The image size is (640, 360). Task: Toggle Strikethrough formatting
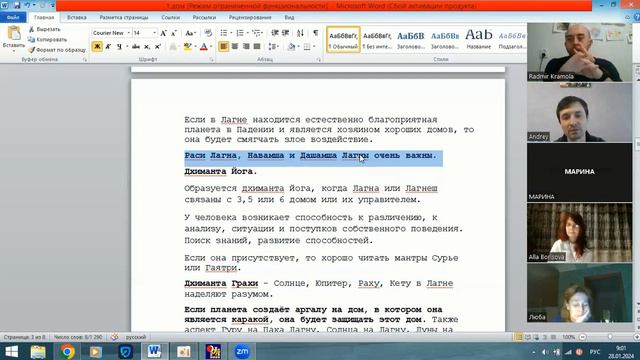[136, 47]
